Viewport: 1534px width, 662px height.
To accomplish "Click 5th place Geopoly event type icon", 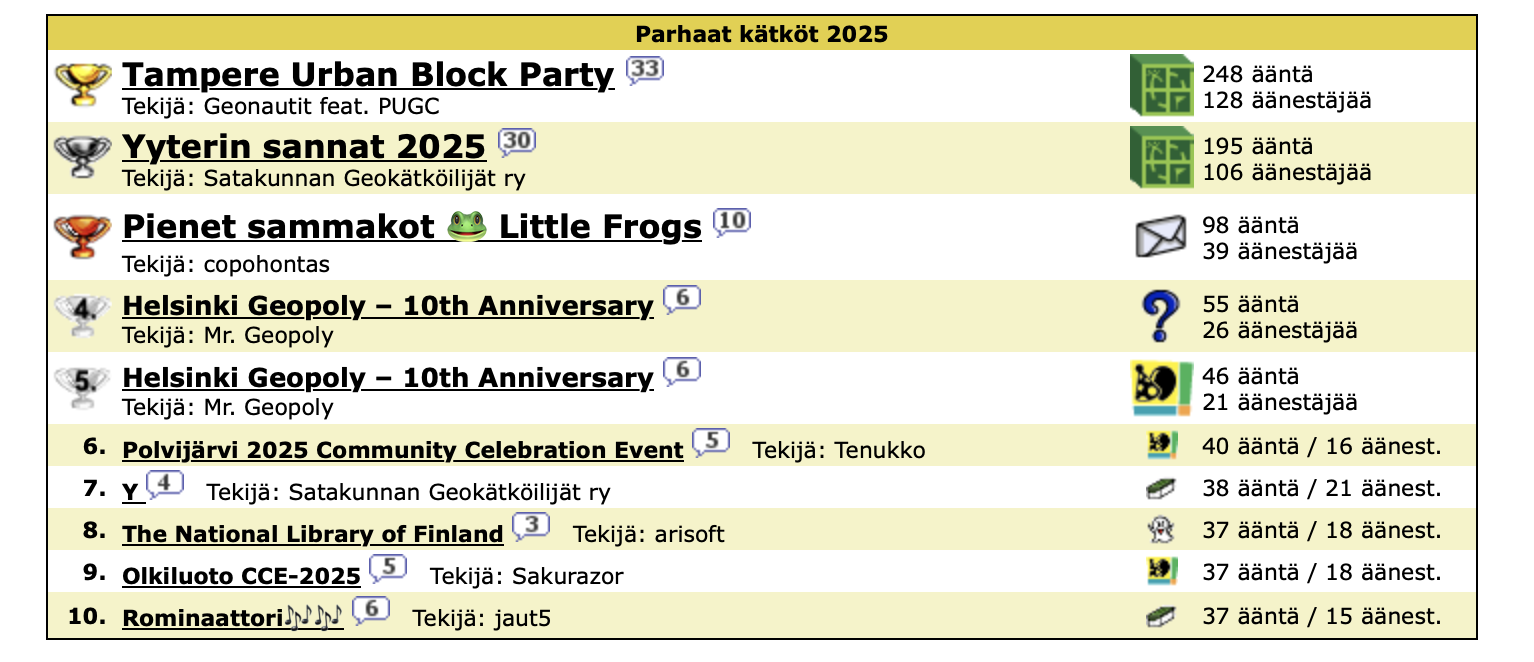I will coord(1160,389).
